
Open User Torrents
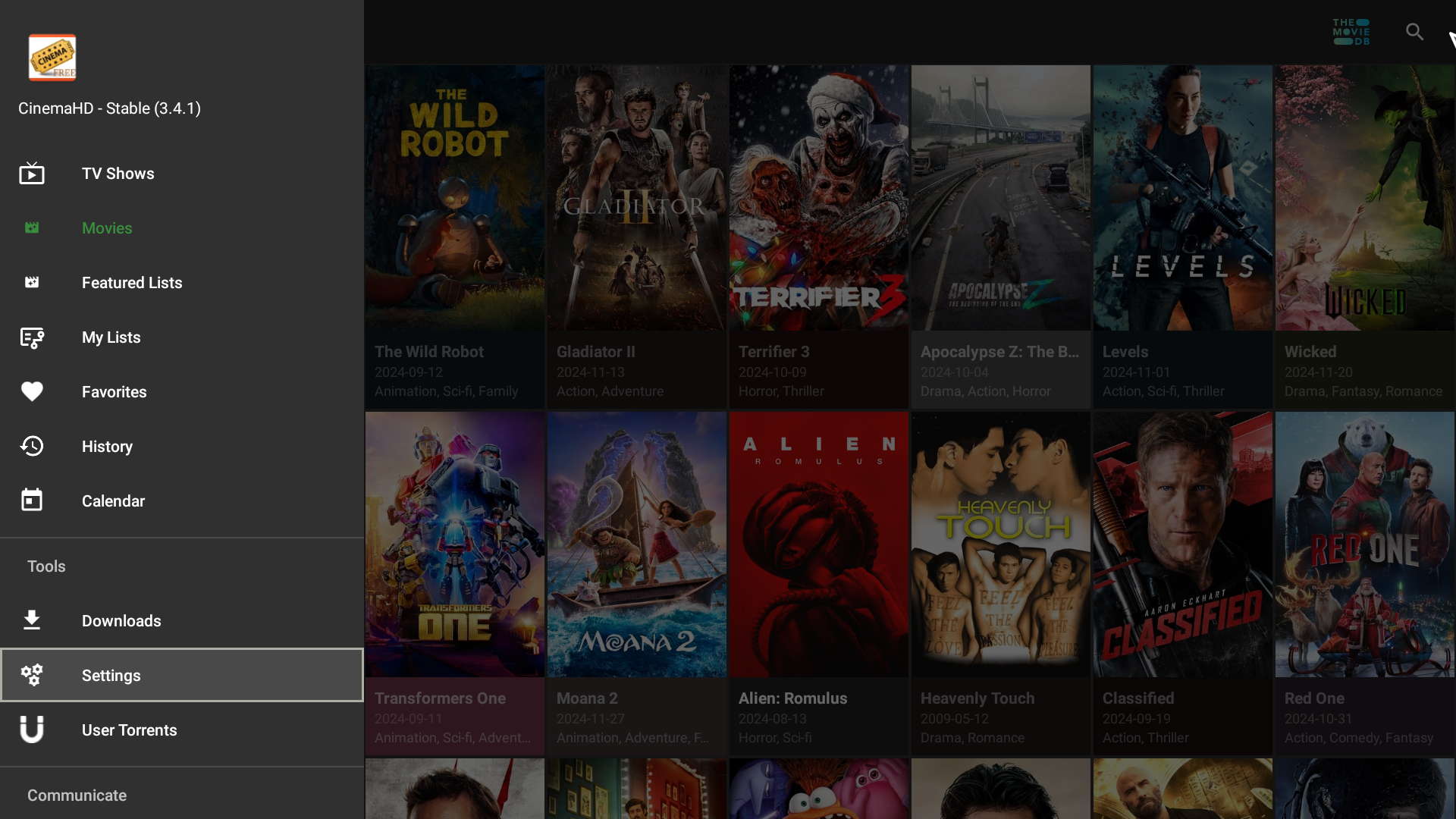click(182, 730)
